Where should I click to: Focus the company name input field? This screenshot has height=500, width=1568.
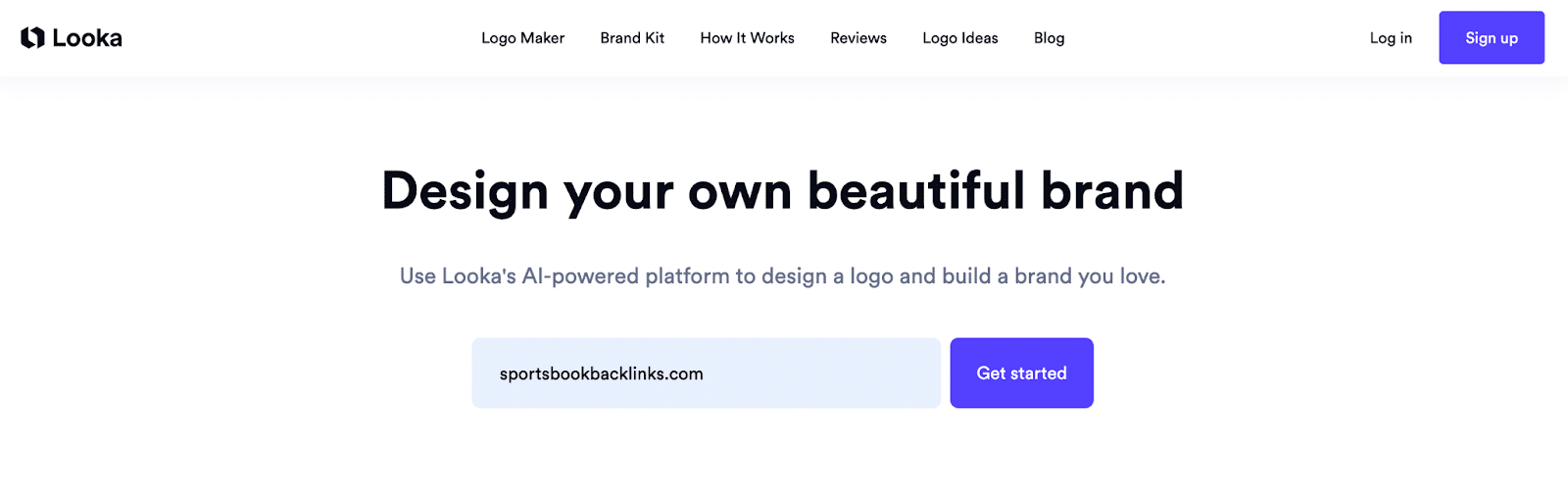706,373
